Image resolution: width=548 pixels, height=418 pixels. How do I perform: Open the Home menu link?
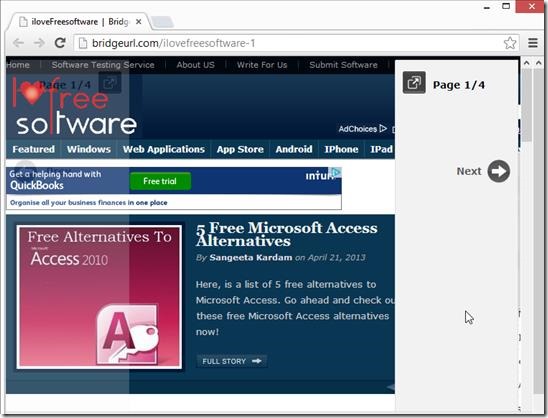pyautogui.click(x=18, y=65)
